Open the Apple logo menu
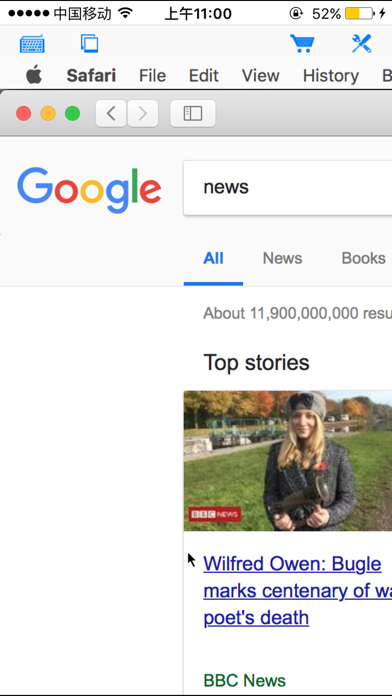 click(x=34, y=75)
